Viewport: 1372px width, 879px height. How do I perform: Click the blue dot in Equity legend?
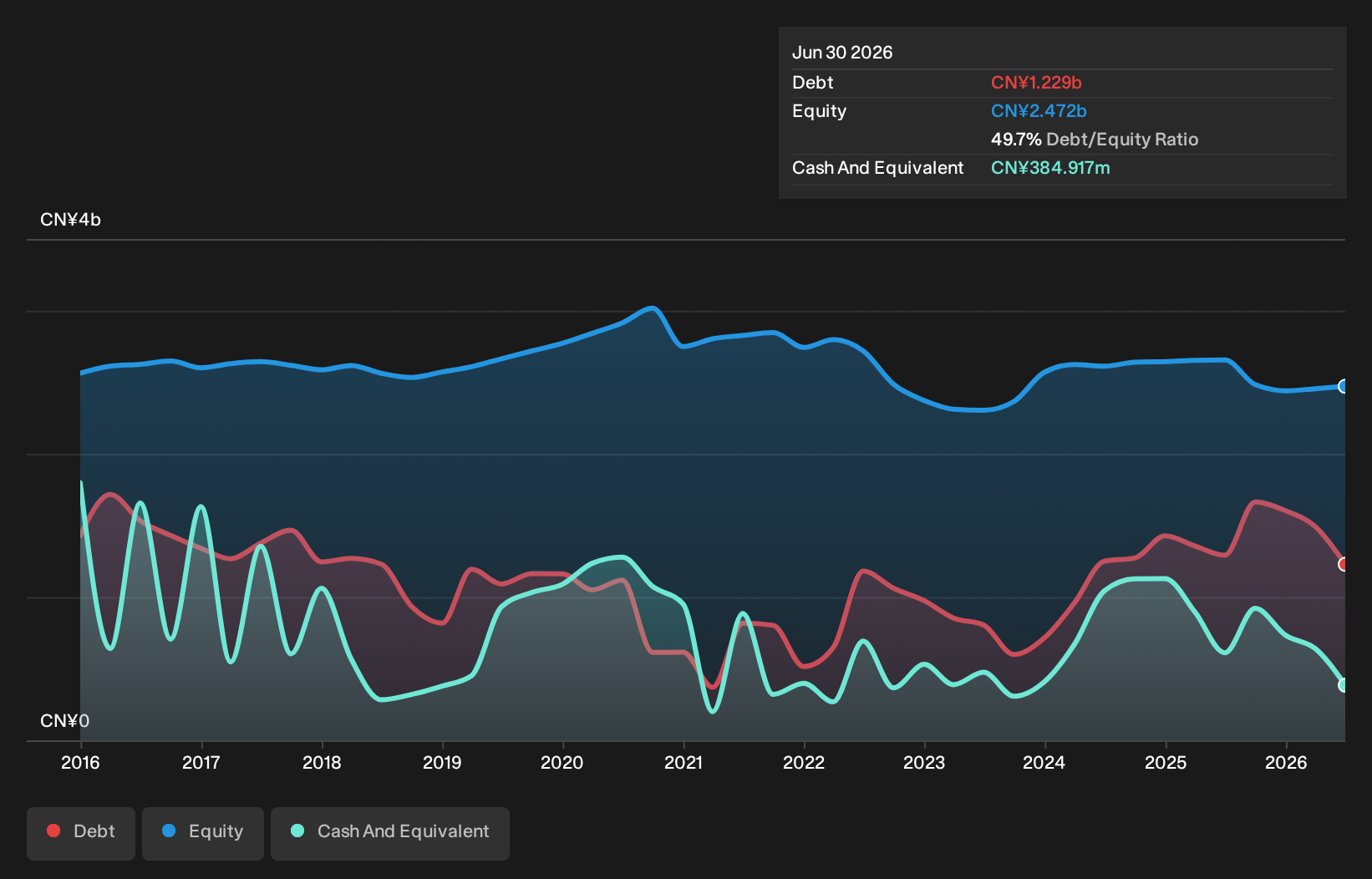[x=169, y=831]
